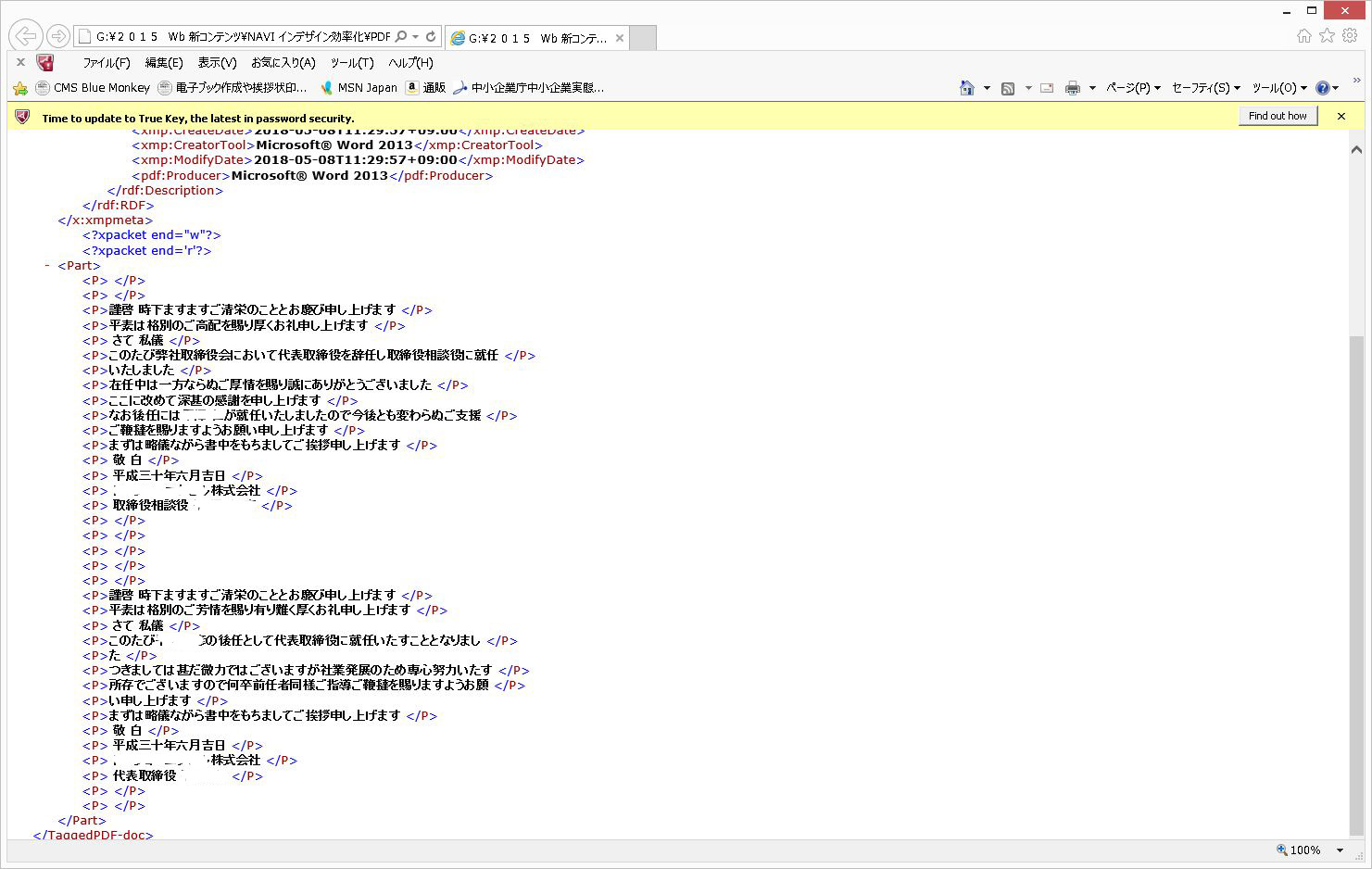
Task: Click the Forward navigation arrow
Action: pyautogui.click(x=57, y=36)
